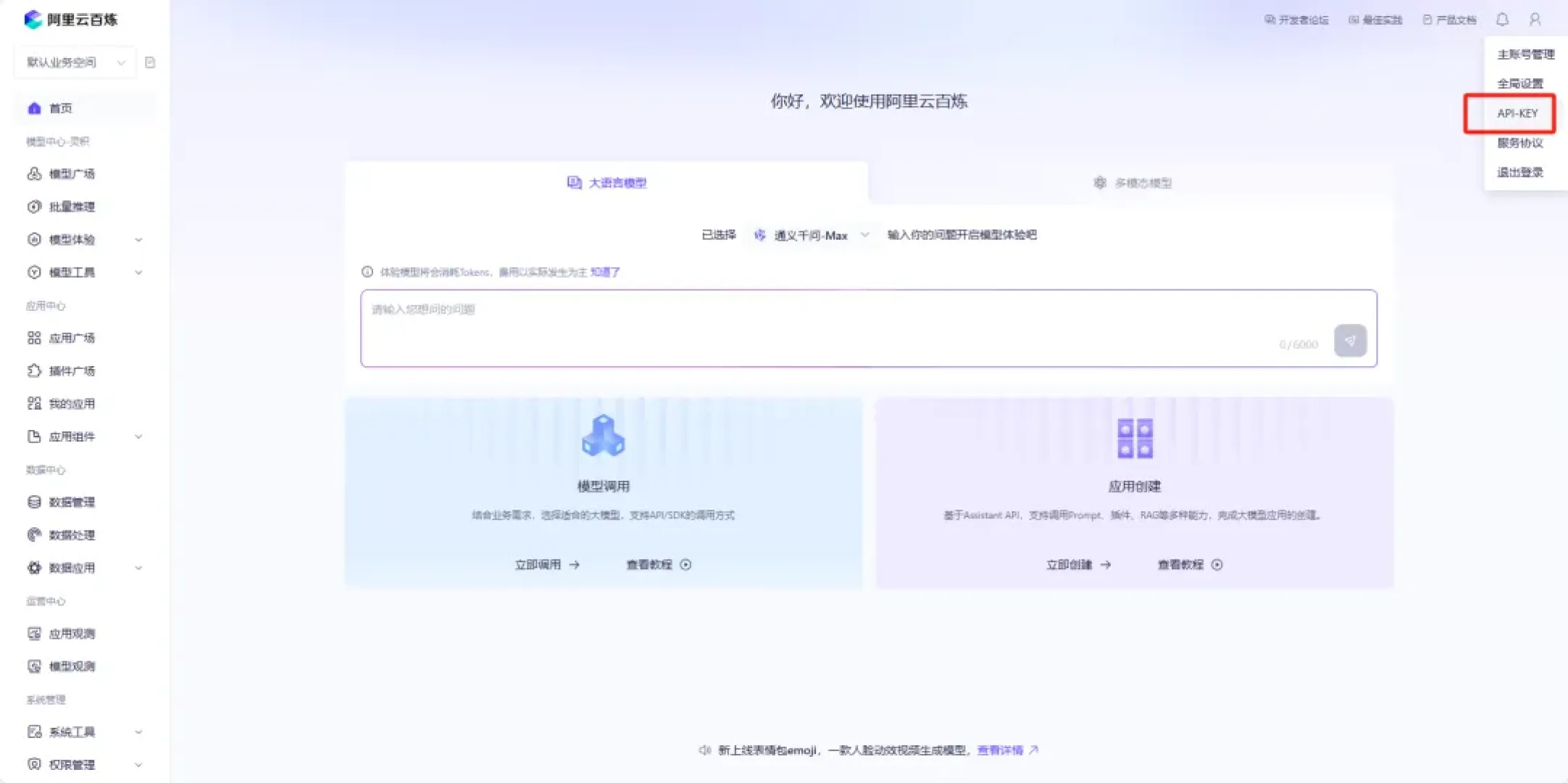Focus the 请输入您想问的问题 input box
This screenshot has width=1568, height=783.
click(x=869, y=328)
